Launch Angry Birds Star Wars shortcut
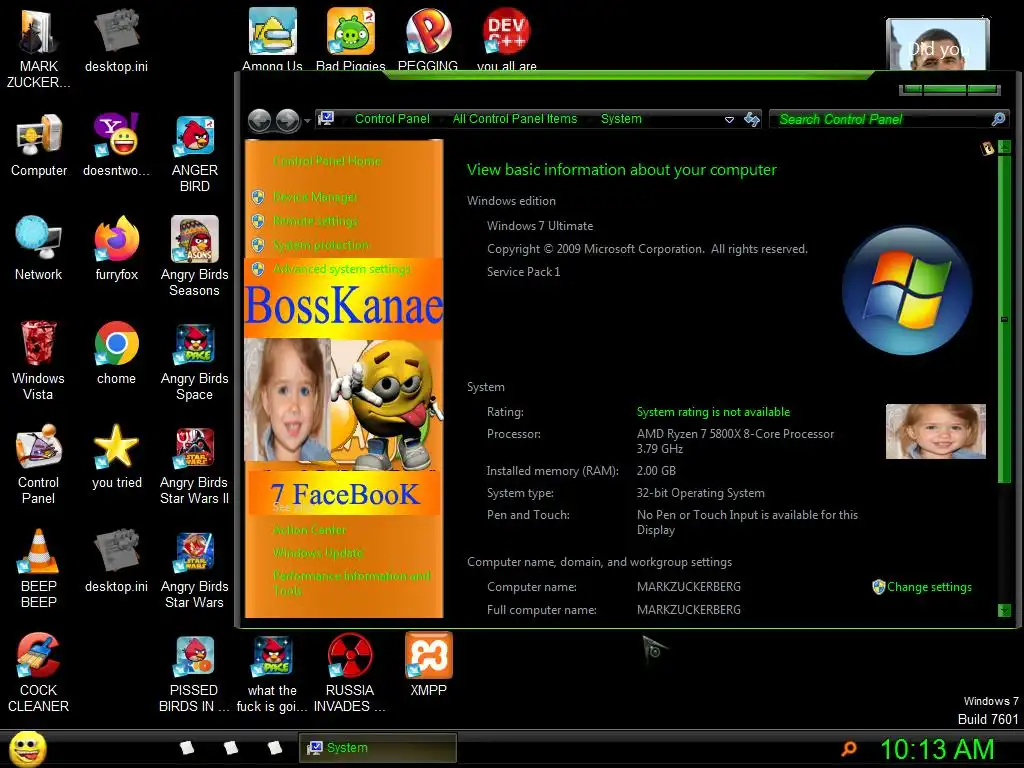1024x768 pixels. (195, 568)
